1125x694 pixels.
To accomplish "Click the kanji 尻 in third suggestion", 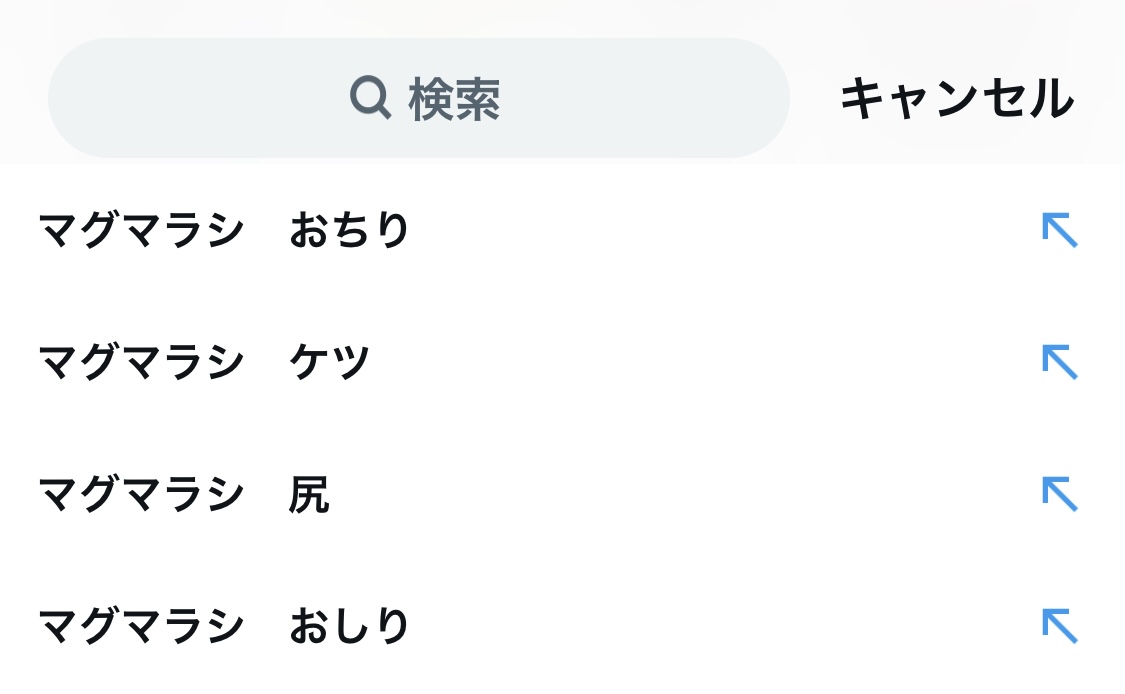I will click(x=309, y=494).
